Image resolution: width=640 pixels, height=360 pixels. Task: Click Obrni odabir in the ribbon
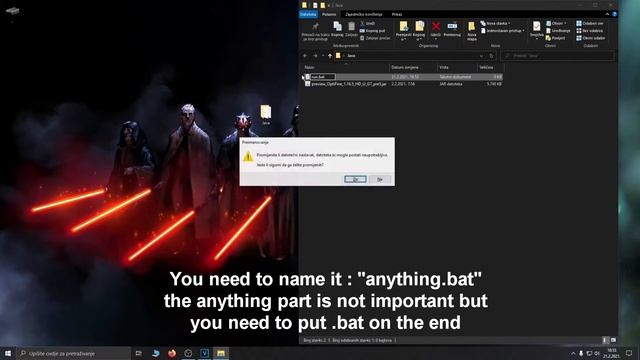(x=591, y=38)
